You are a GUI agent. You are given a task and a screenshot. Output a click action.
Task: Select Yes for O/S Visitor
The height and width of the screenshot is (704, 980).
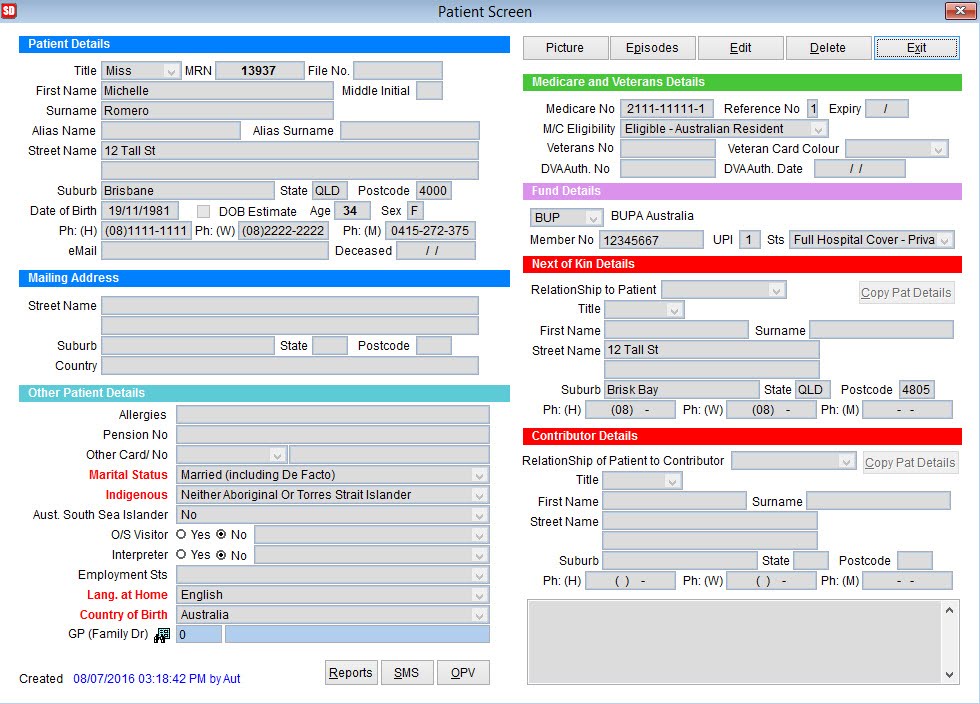(181, 535)
